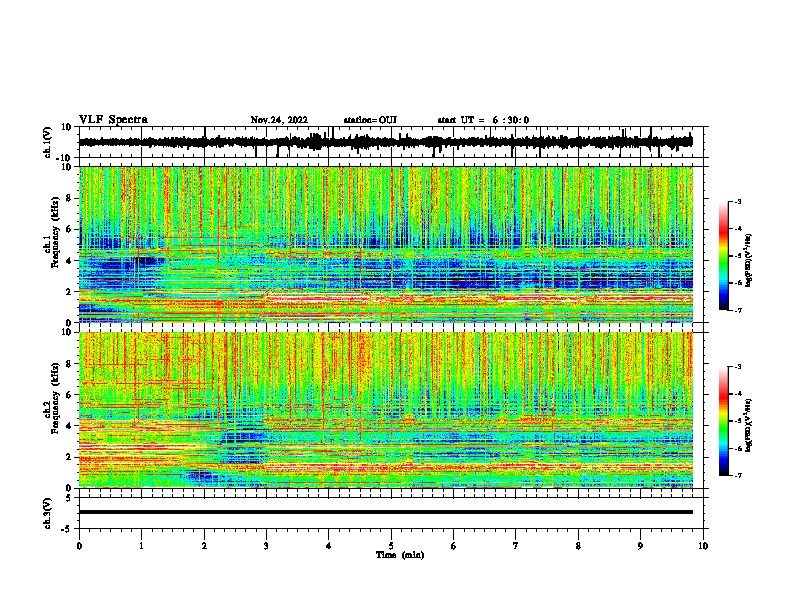Viewport: 792px width, 612px height.
Task: Click the ch.1 color bar log(PSD) unit label
Action: tap(749, 260)
